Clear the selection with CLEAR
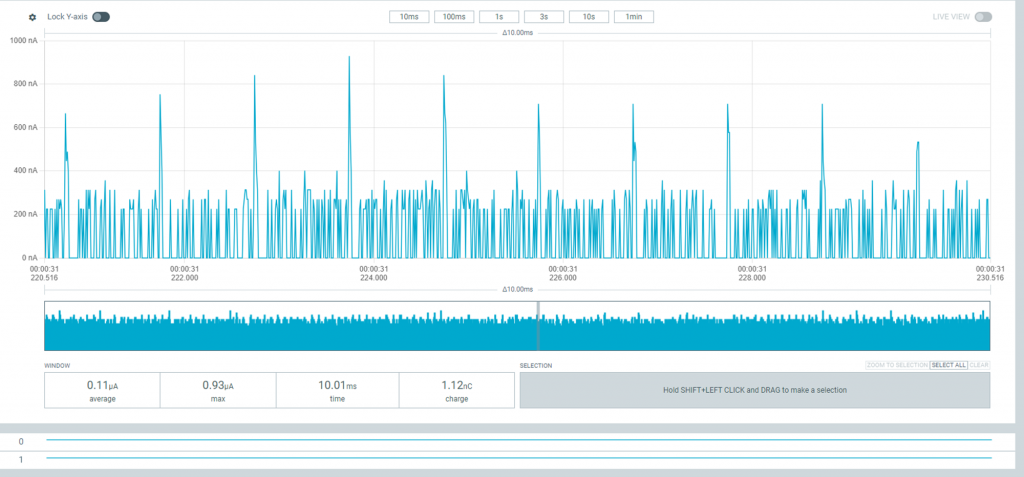Image resolution: width=1024 pixels, height=477 pixels. click(x=979, y=365)
